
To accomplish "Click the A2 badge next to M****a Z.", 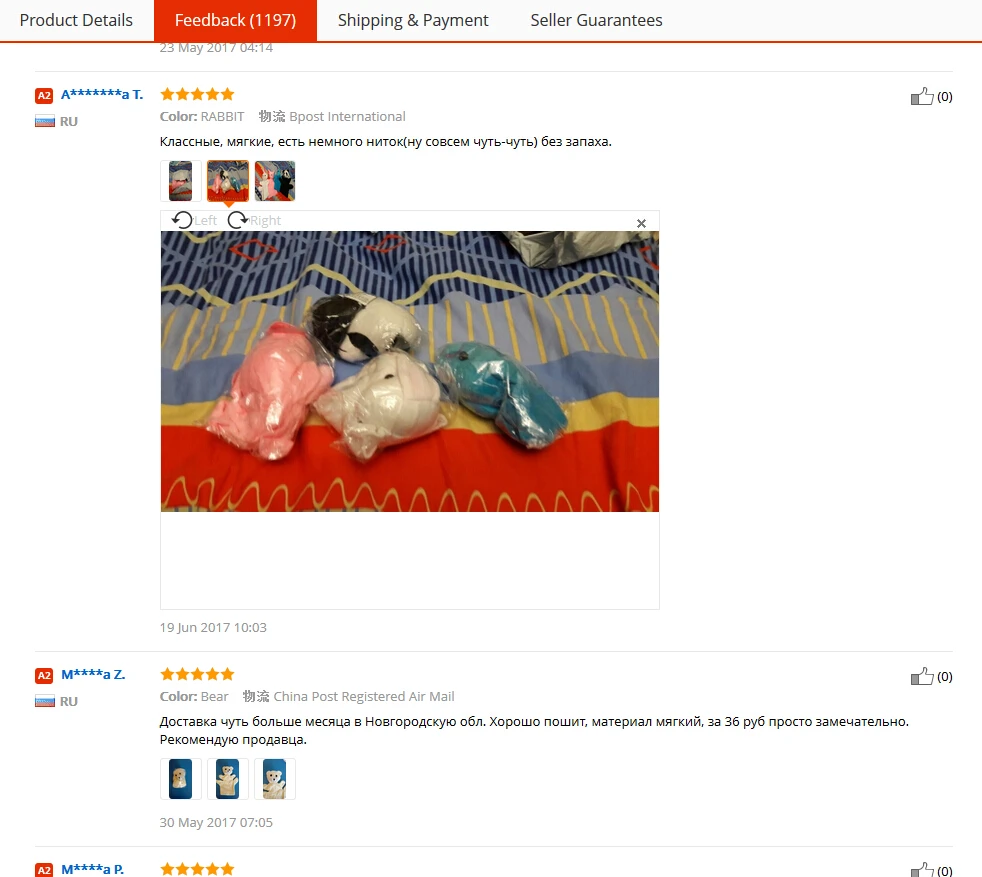I will (44, 675).
